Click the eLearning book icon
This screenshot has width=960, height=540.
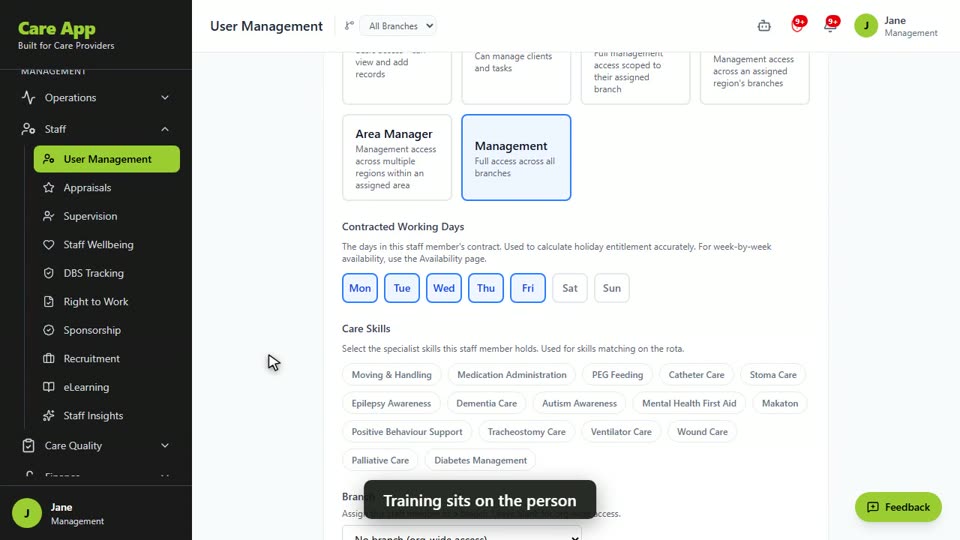coord(48,387)
